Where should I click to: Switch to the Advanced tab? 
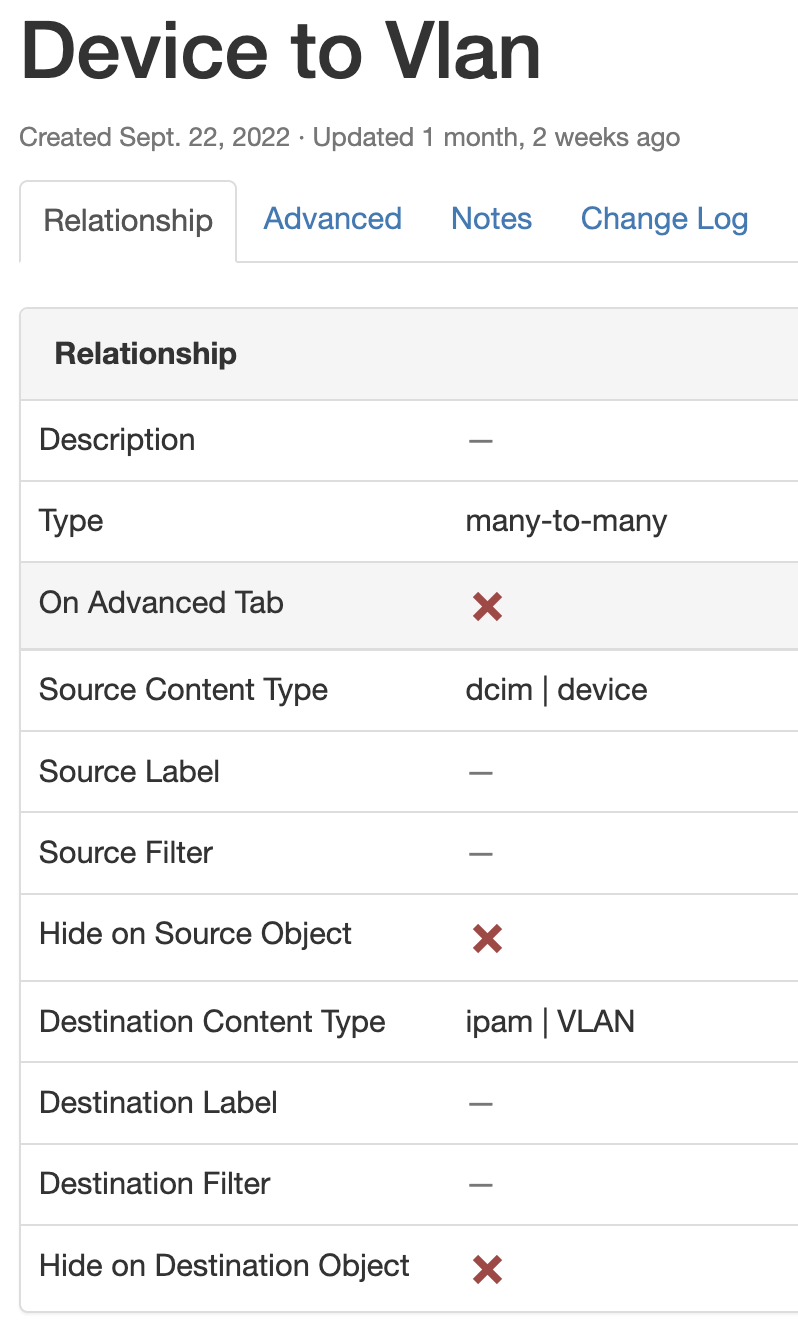pyautogui.click(x=332, y=218)
